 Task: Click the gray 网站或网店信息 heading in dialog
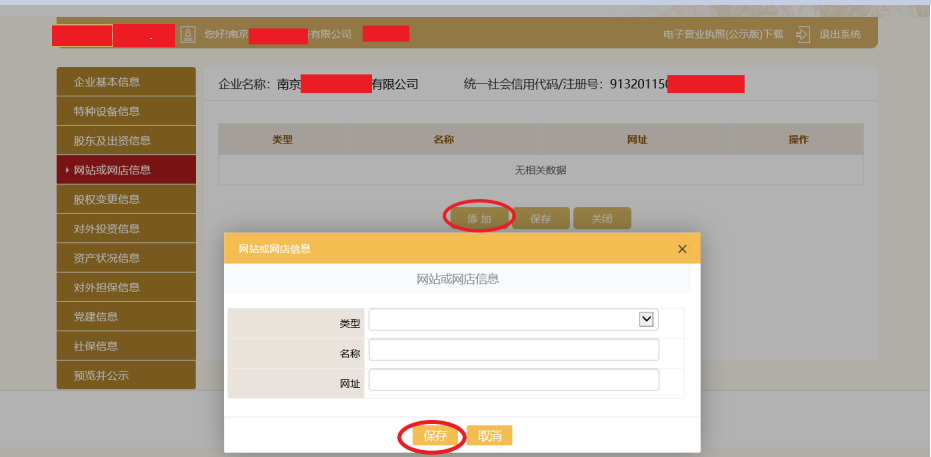pyautogui.click(x=458, y=279)
